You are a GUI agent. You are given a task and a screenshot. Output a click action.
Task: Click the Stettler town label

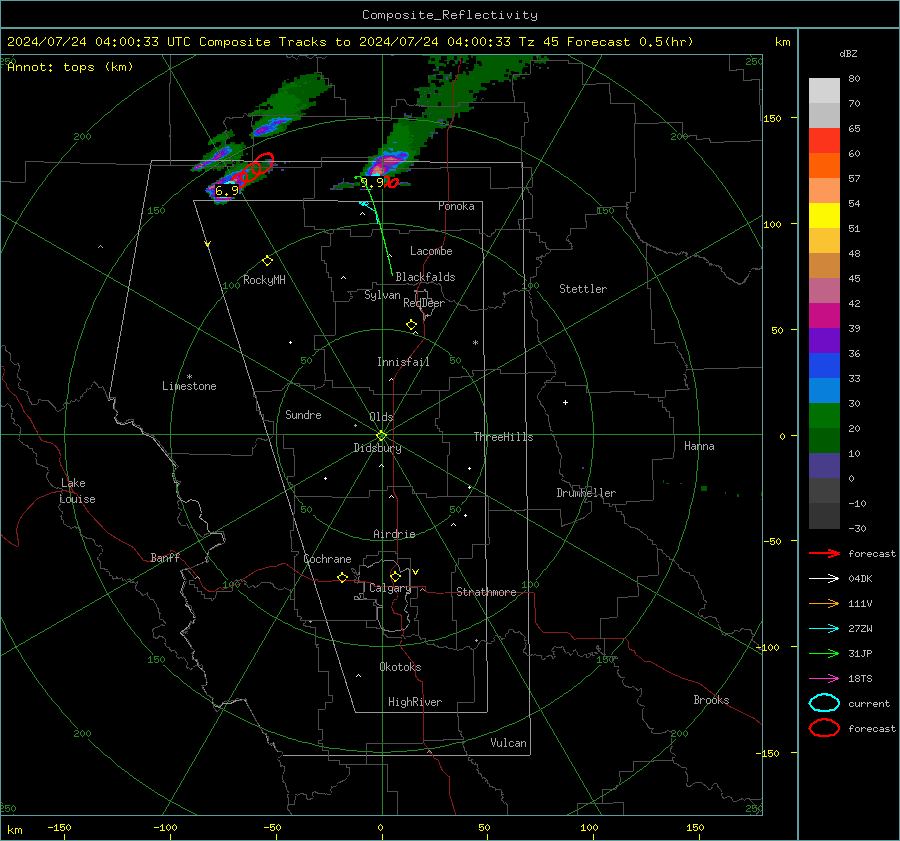[583, 289]
